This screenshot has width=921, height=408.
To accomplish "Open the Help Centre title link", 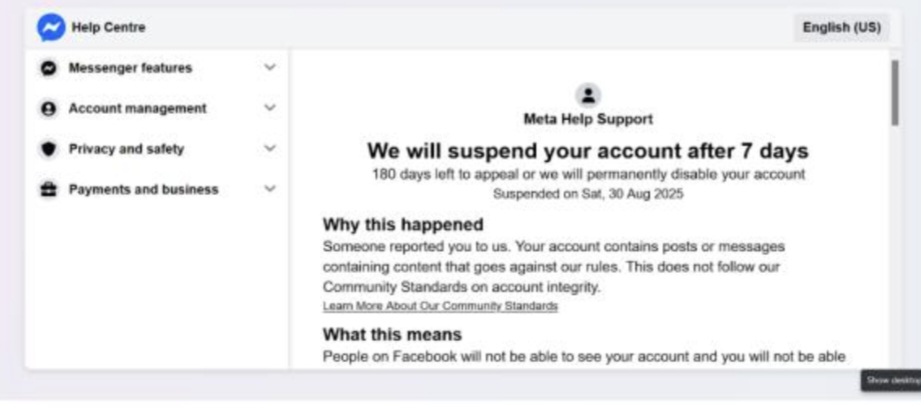I will (x=108, y=27).
